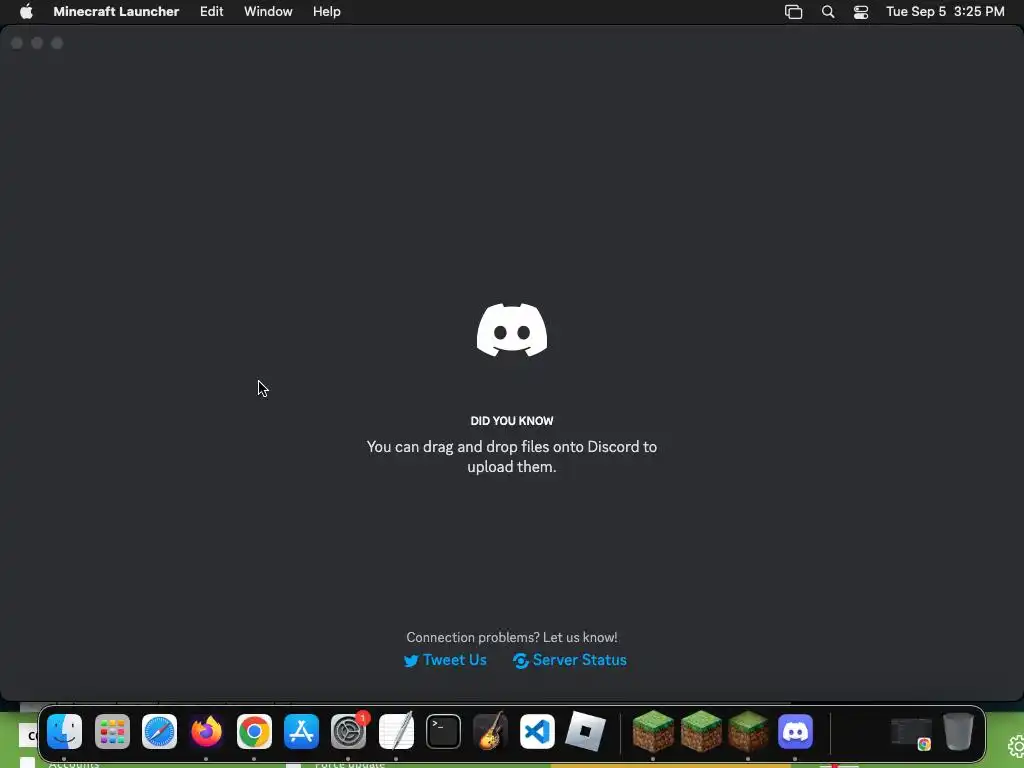Switch to Discord via dock icon
Viewport: 1024px width, 768px height.
coord(795,731)
